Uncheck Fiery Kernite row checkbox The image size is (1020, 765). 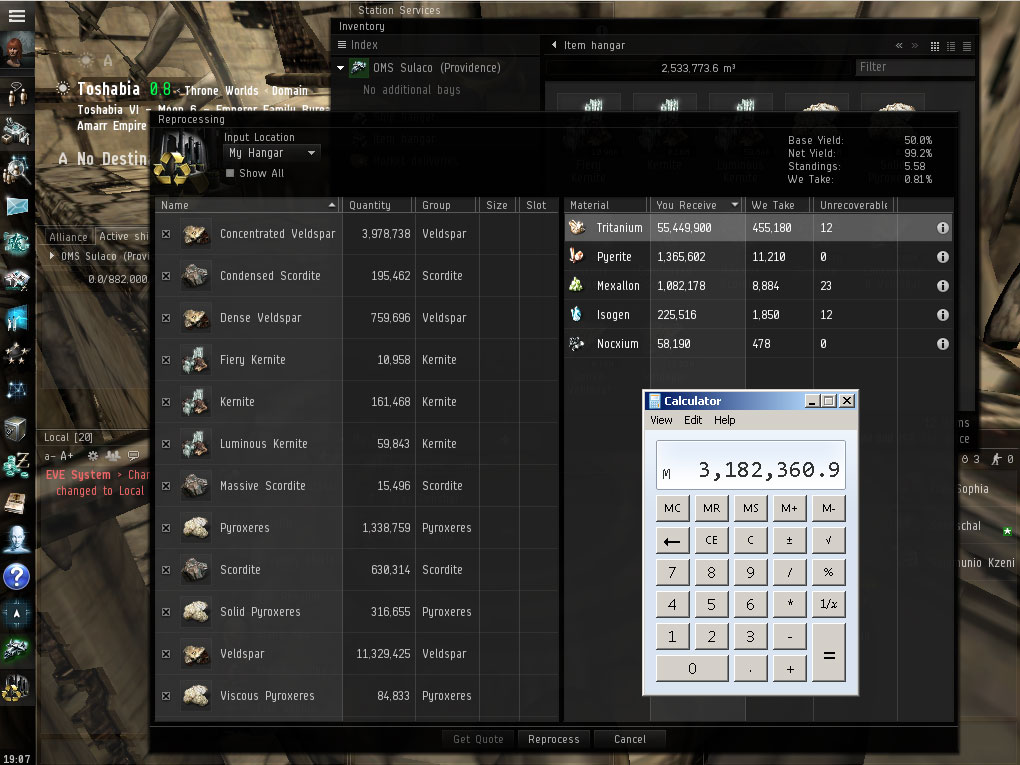[x=166, y=360]
